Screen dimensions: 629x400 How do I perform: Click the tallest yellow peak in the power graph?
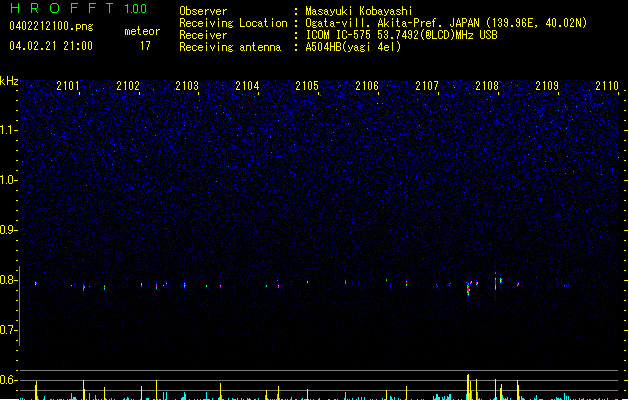[468, 386]
